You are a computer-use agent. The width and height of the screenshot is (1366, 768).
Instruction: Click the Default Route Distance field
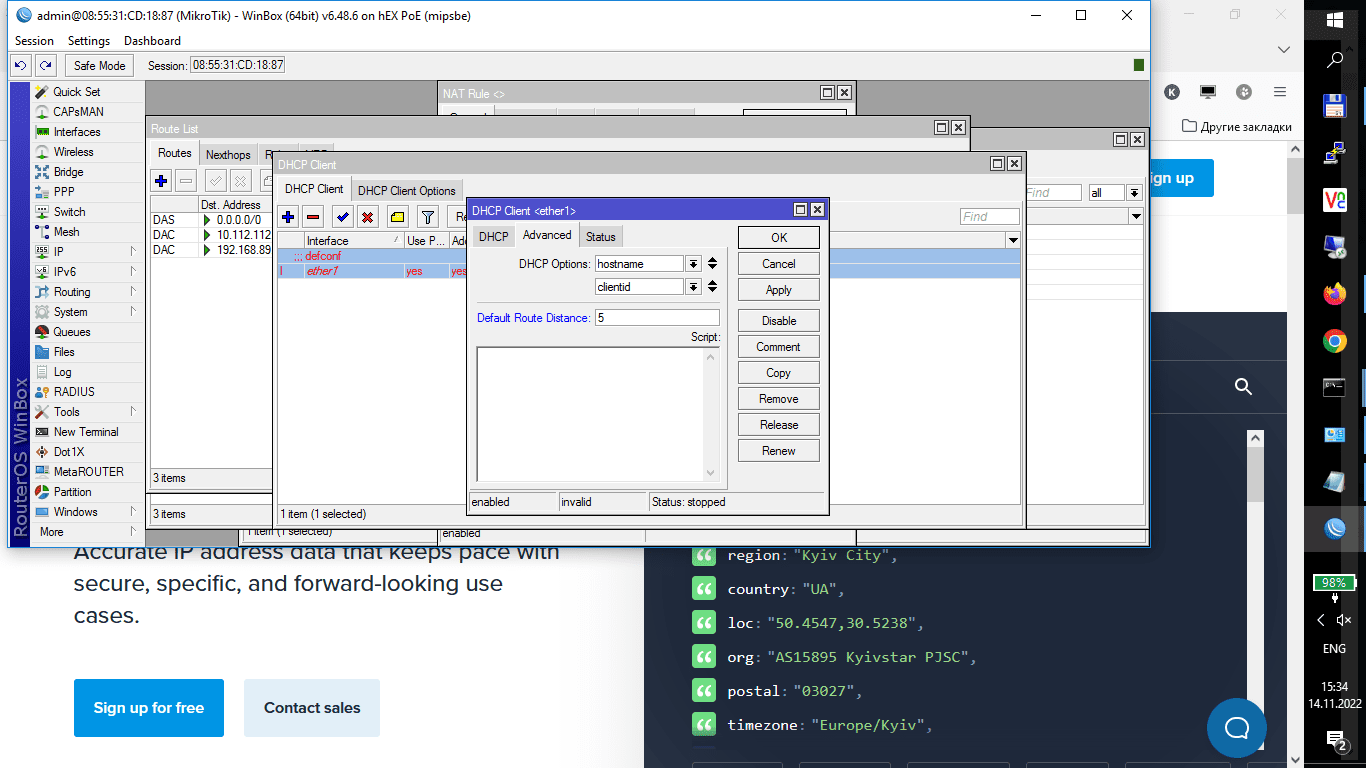656,318
